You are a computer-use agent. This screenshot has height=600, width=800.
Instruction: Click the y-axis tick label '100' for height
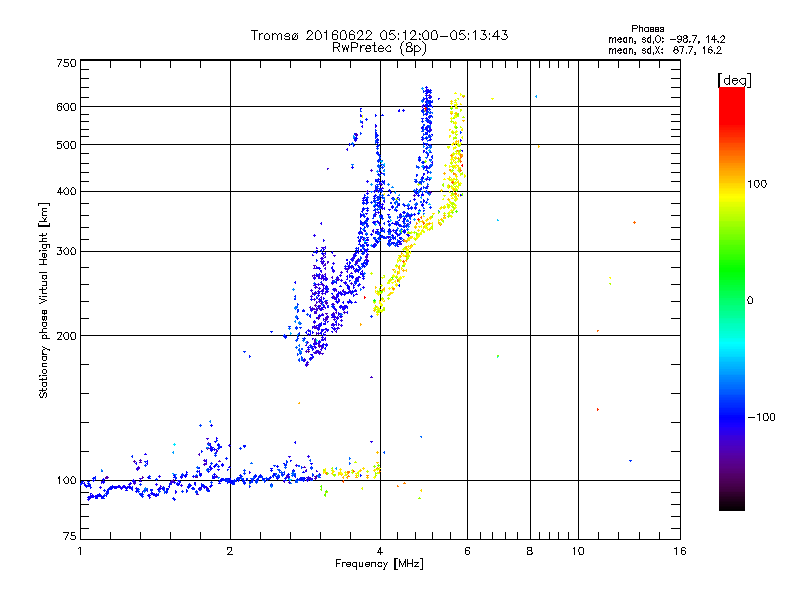pyautogui.click(x=66, y=481)
